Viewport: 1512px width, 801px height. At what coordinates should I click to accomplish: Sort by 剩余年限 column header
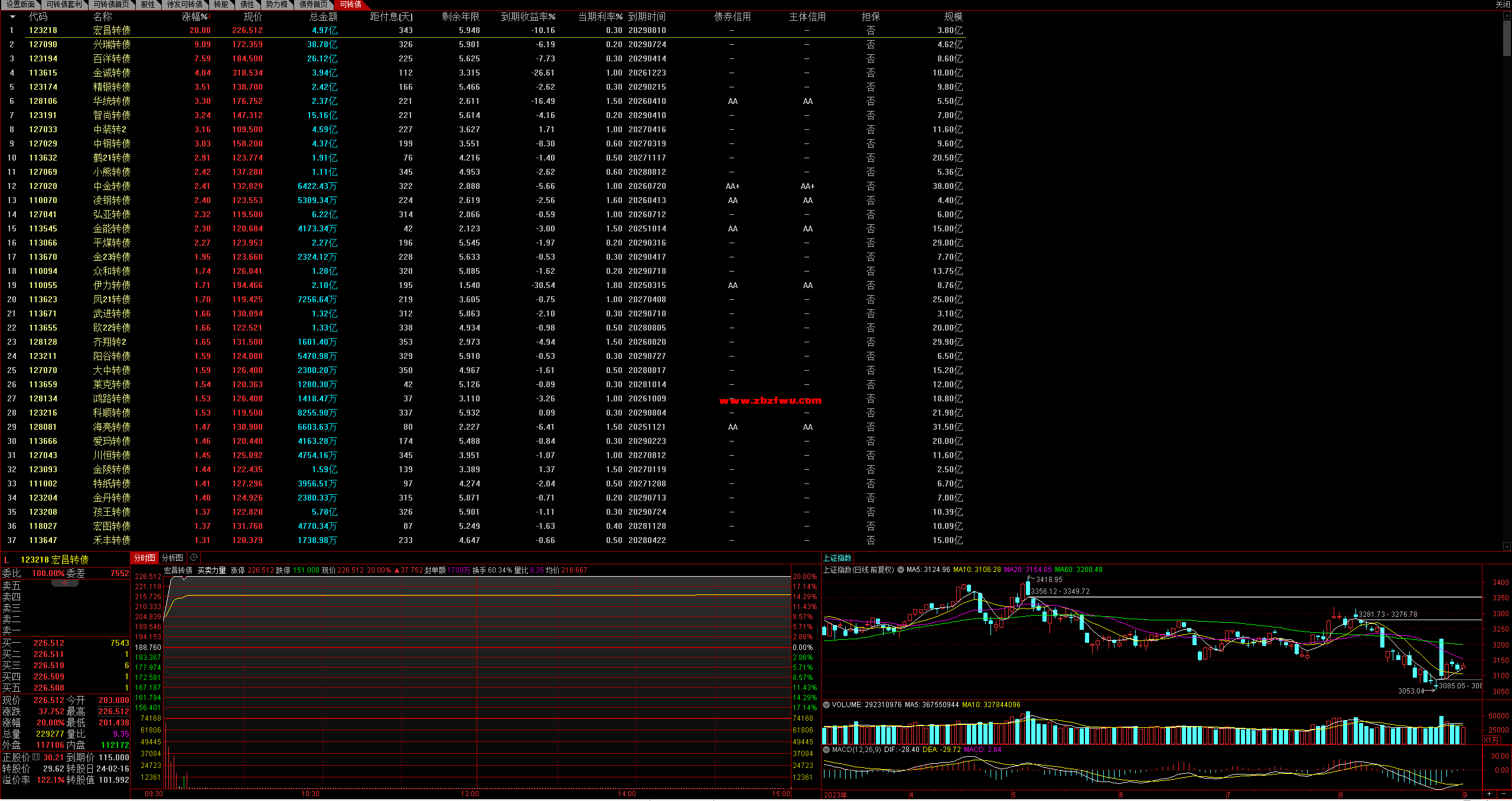tap(461, 17)
